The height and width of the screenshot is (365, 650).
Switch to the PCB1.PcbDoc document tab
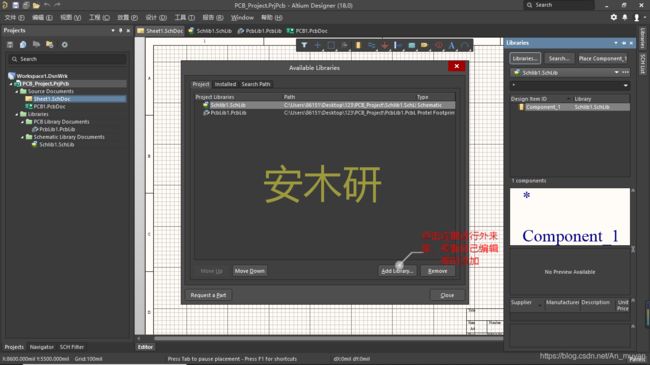[307, 31]
